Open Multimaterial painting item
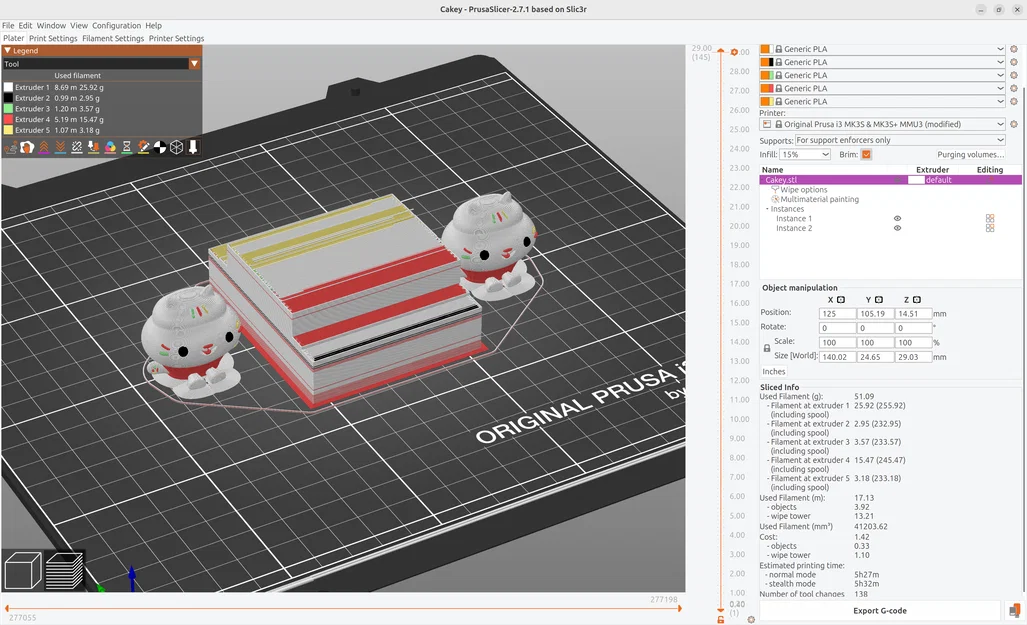Viewport: 1027px width, 625px height. [x=815, y=199]
